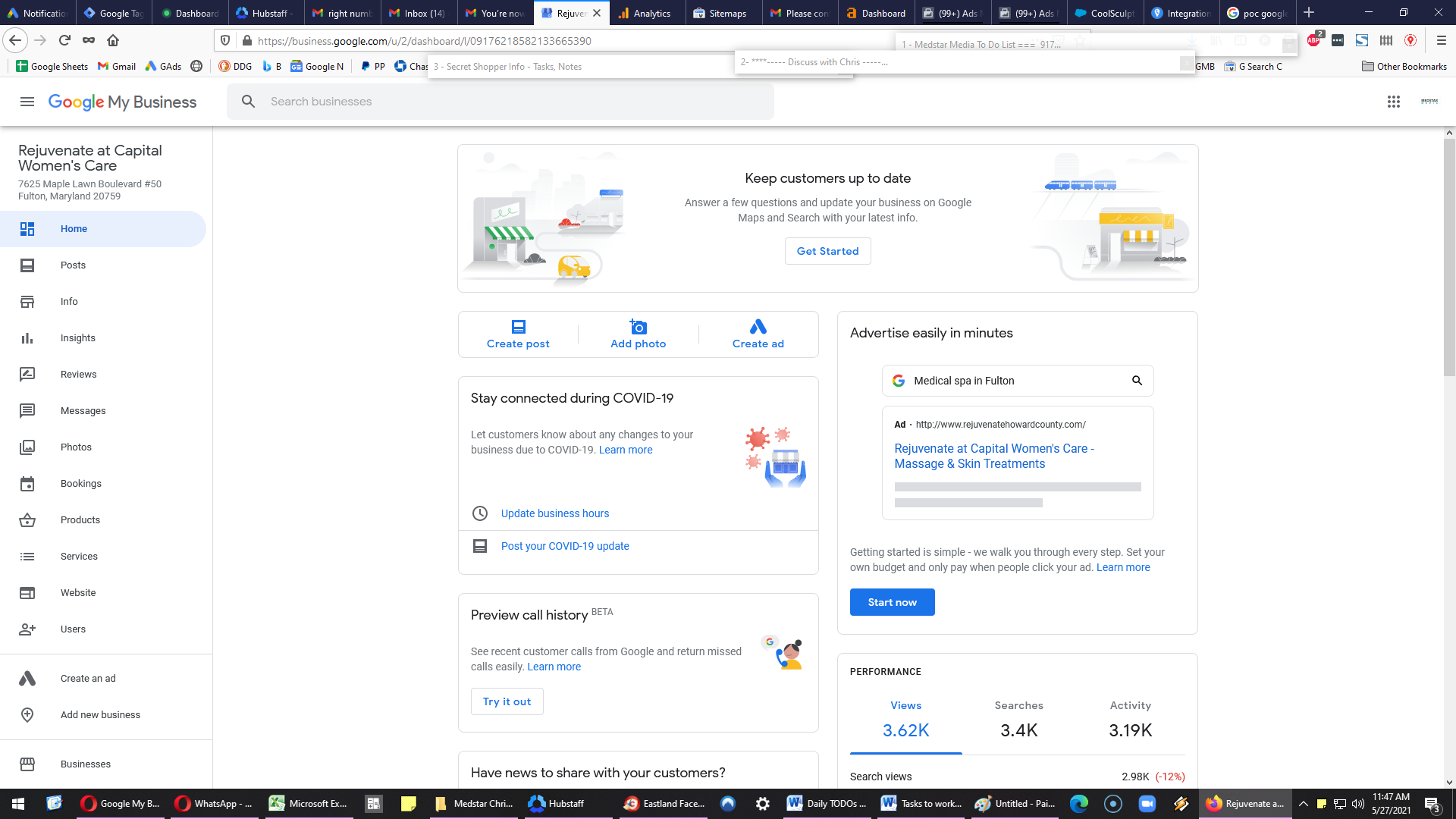Image resolution: width=1456 pixels, height=819 pixels.
Task: Click the Create ad icon
Action: (x=758, y=327)
